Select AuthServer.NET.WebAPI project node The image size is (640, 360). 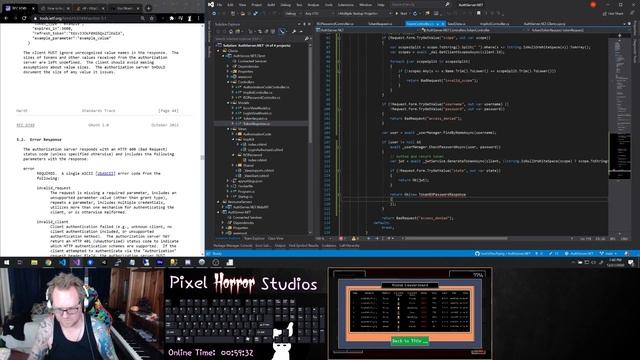pyautogui.click(x=251, y=207)
